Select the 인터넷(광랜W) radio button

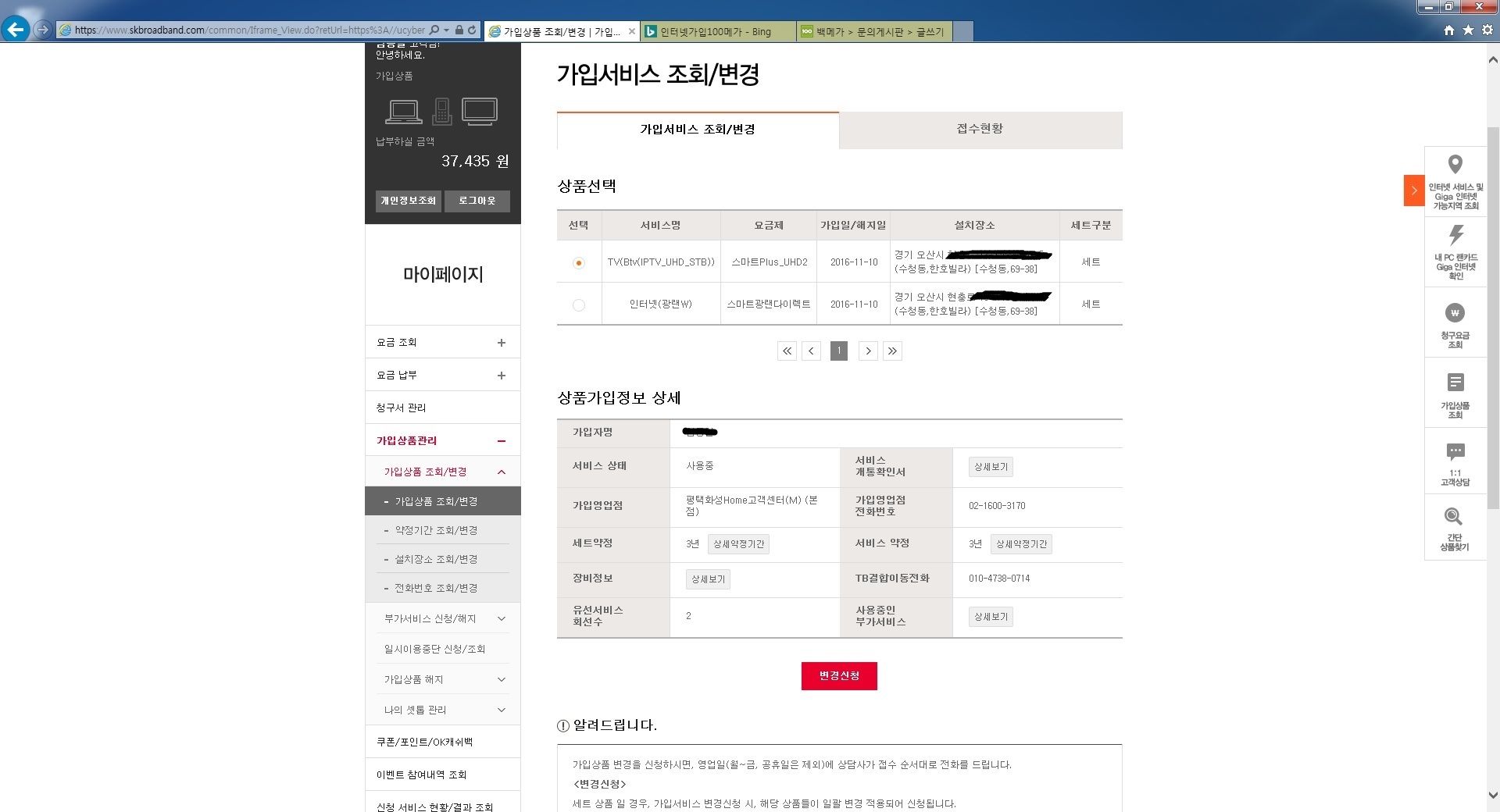[579, 305]
